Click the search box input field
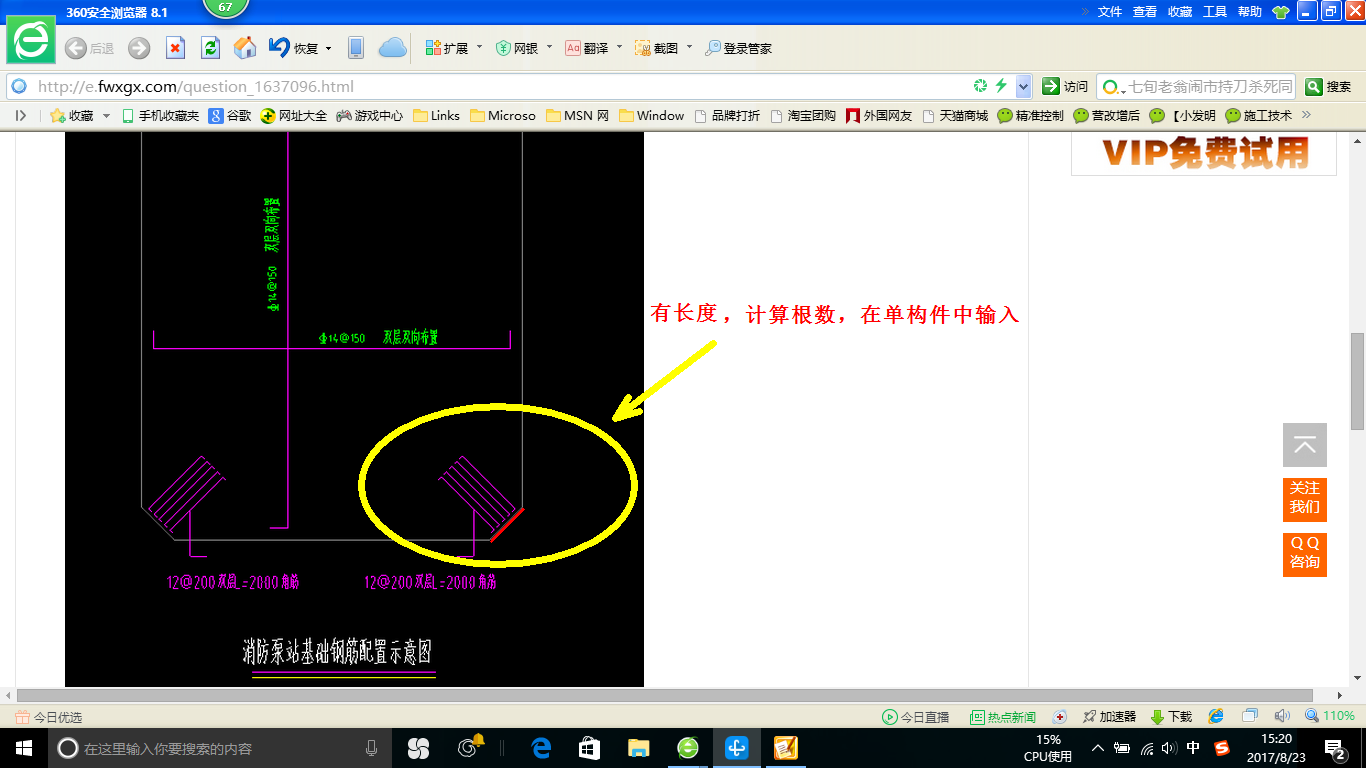Image resolution: width=1366 pixels, height=768 pixels. pos(1210,86)
